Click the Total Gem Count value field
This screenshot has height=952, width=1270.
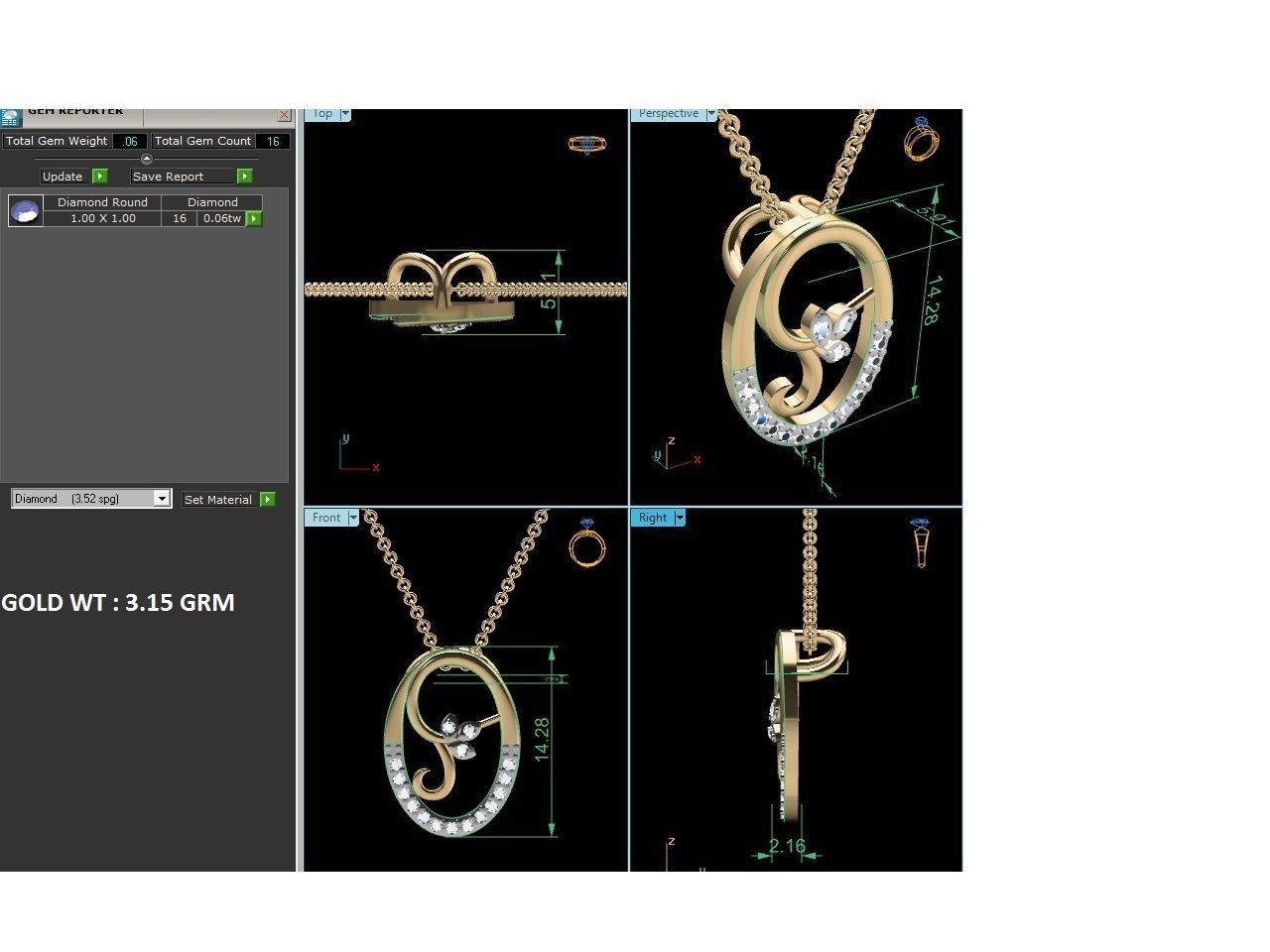click(x=273, y=142)
